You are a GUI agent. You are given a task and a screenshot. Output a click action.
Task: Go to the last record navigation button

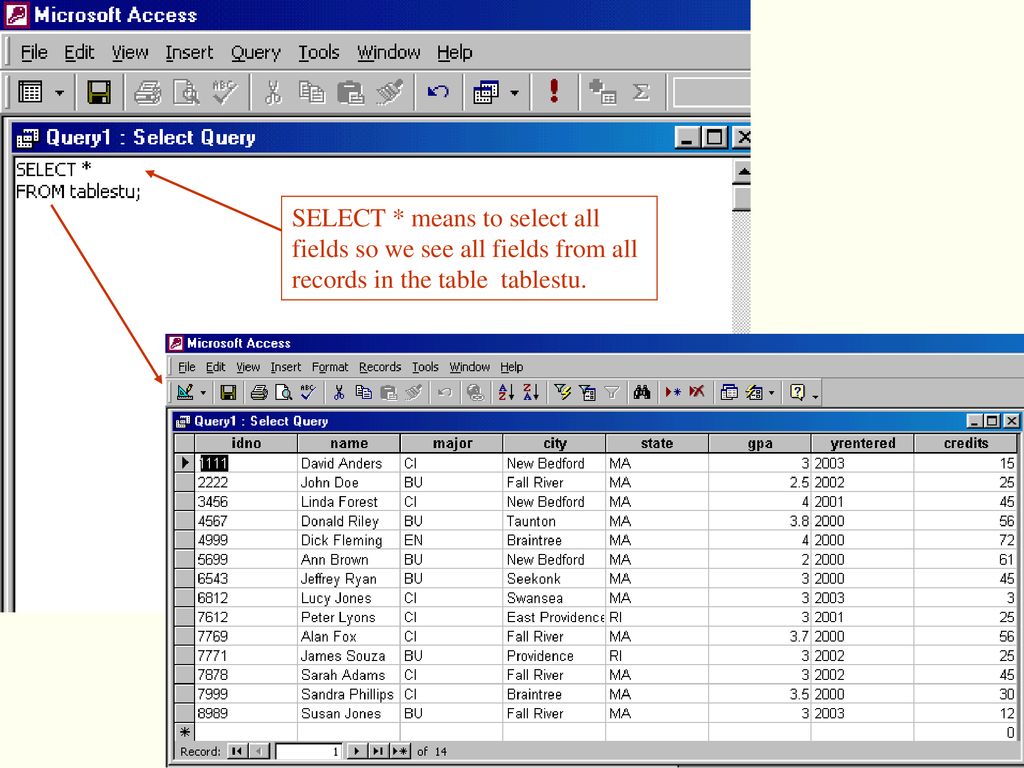(377, 752)
